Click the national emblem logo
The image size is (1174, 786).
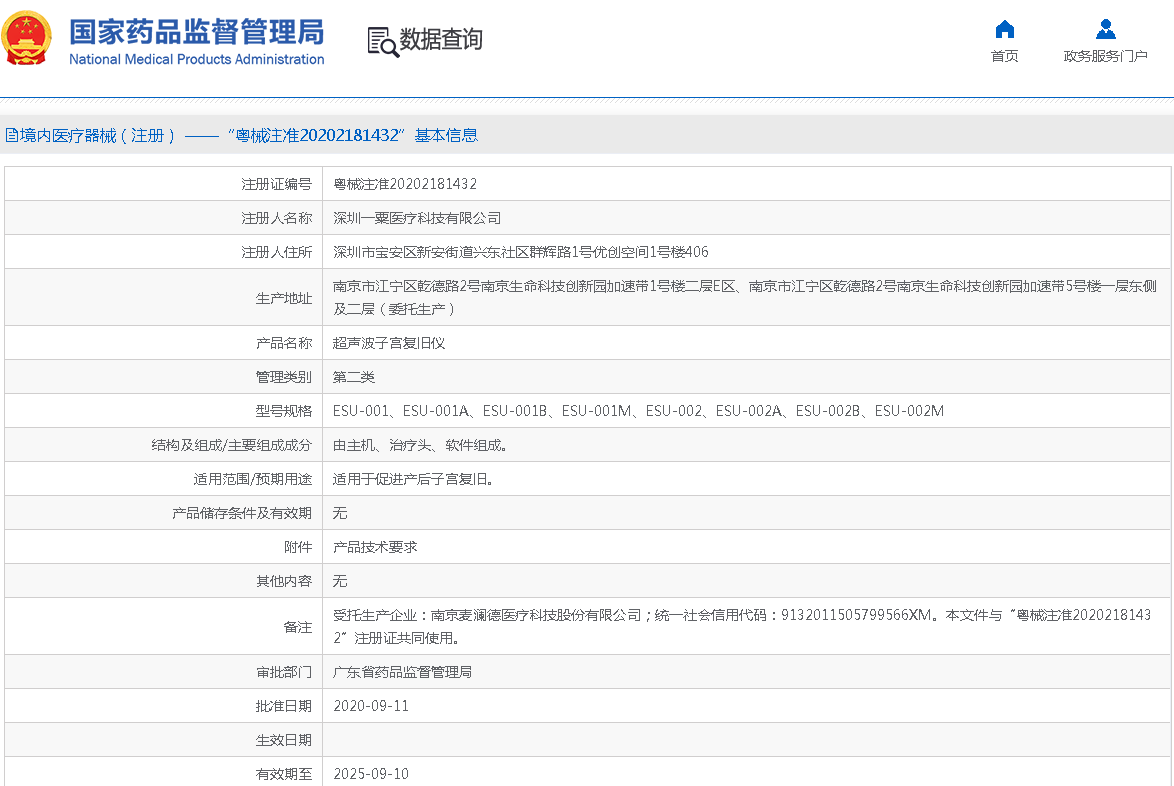[28, 39]
